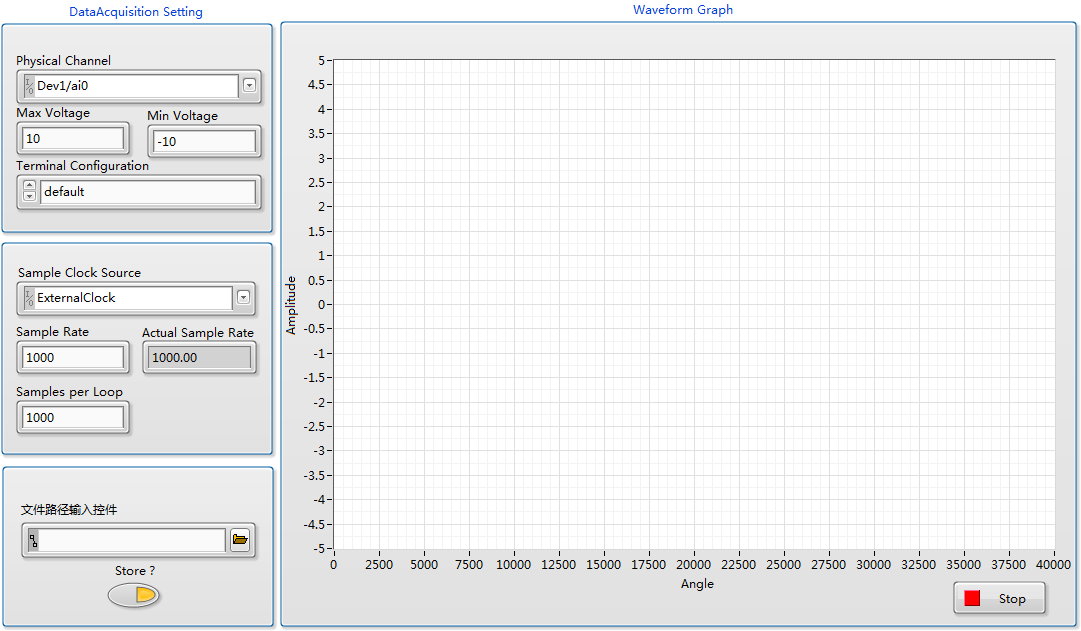Image resolution: width=1081 pixels, height=631 pixels.
Task: Click the Terminal Configuration 'default' ring field
Action: pos(148,192)
